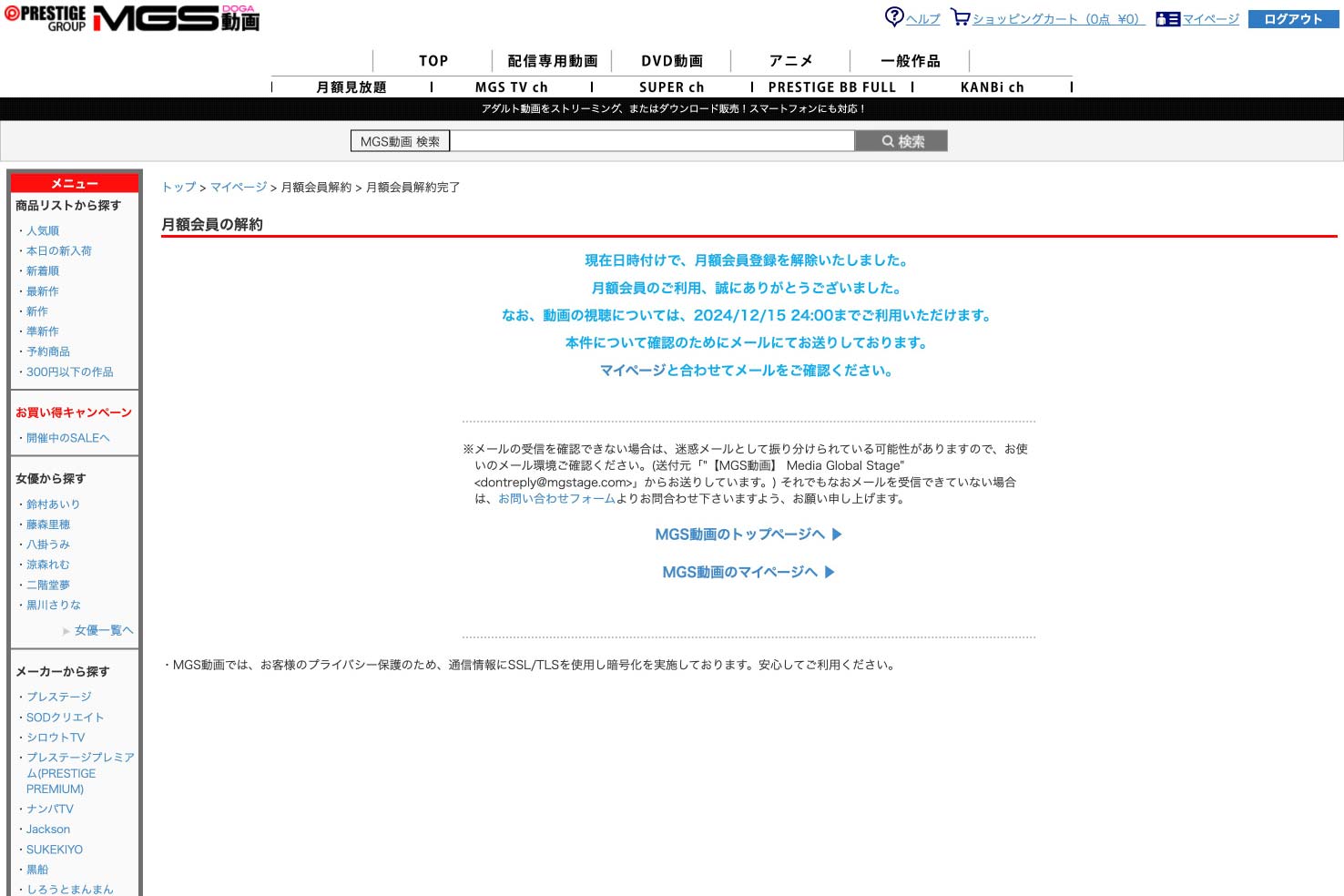This screenshot has height=896, width=1344.
Task: Click the ログアウト button
Action: tap(1293, 19)
